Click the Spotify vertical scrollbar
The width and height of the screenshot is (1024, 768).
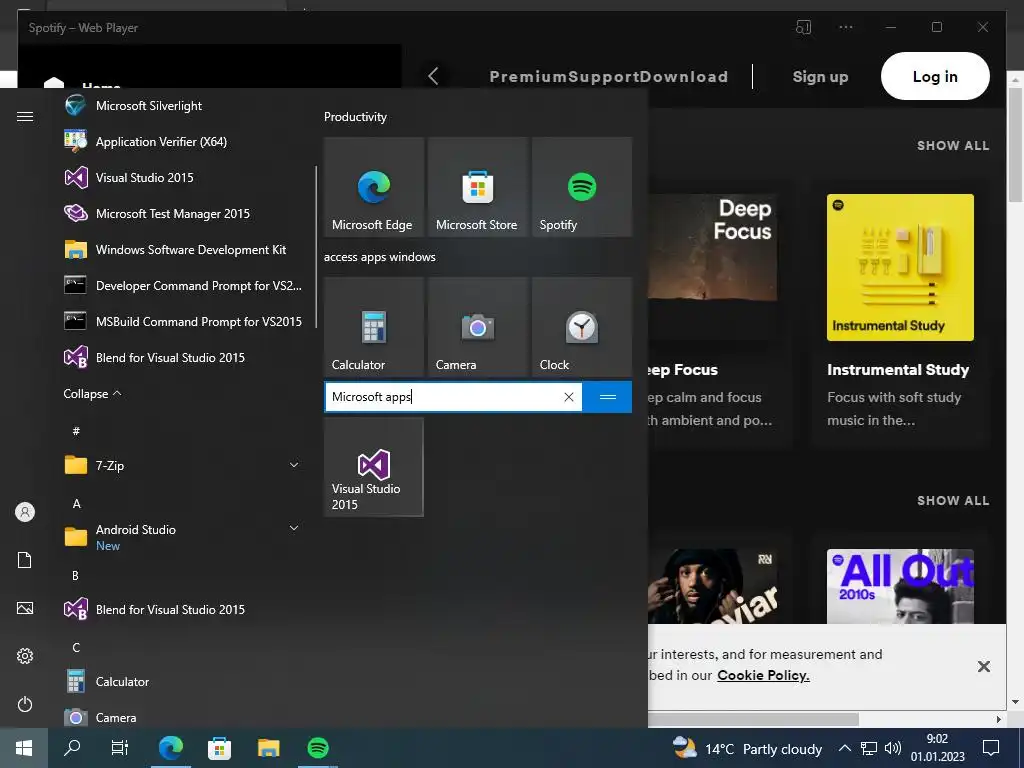click(x=1014, y=144)
